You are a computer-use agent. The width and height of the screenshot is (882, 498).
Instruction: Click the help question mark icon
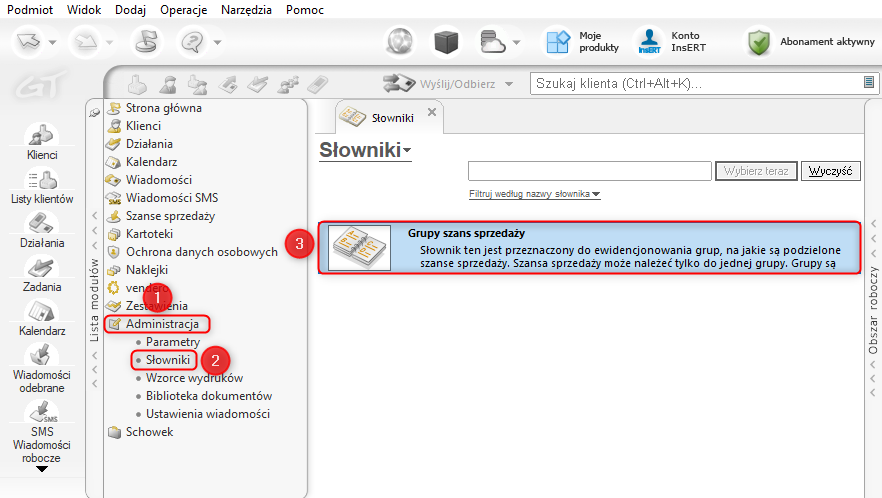click(x=193, y=42)
